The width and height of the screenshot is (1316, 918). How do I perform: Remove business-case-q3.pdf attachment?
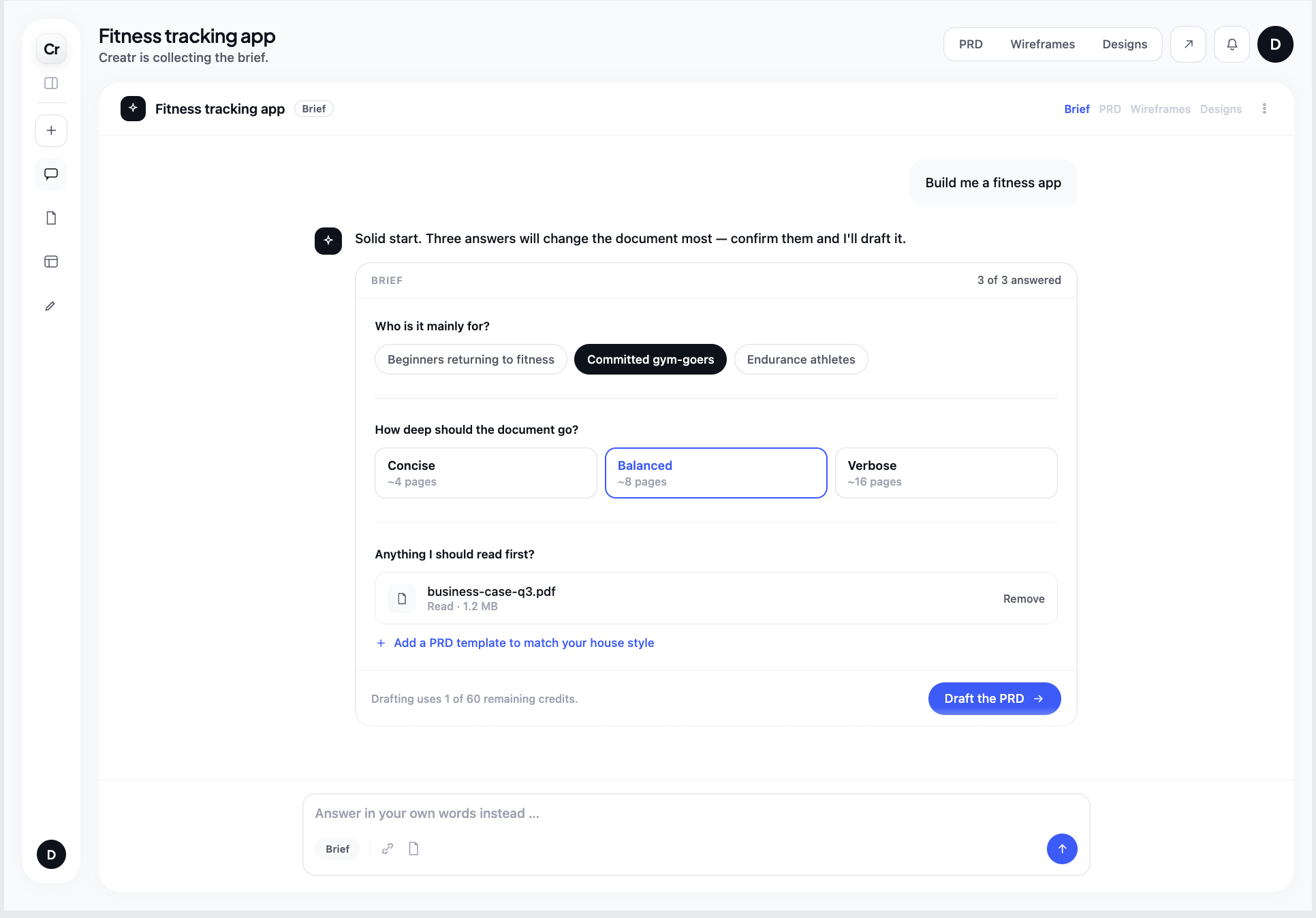pyautogui.click(x=1024, y=599)
